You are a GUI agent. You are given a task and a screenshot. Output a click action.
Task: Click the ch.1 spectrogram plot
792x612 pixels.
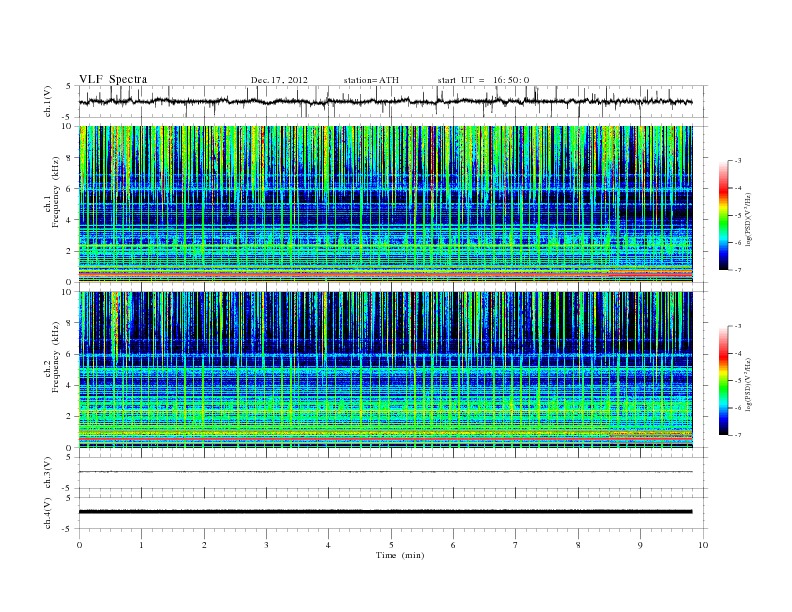(385, 204)
